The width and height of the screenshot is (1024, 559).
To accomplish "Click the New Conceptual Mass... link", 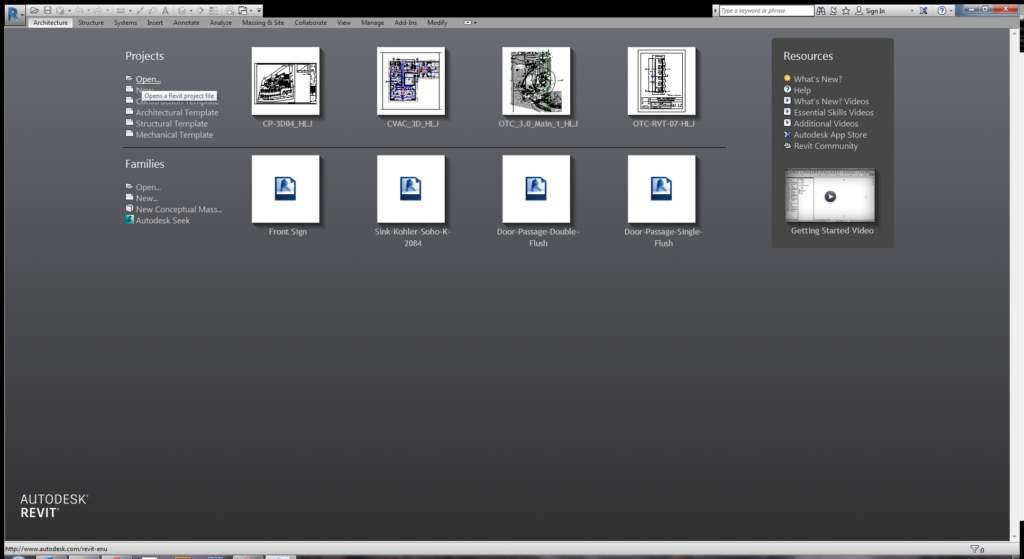I will coord(179,209).
